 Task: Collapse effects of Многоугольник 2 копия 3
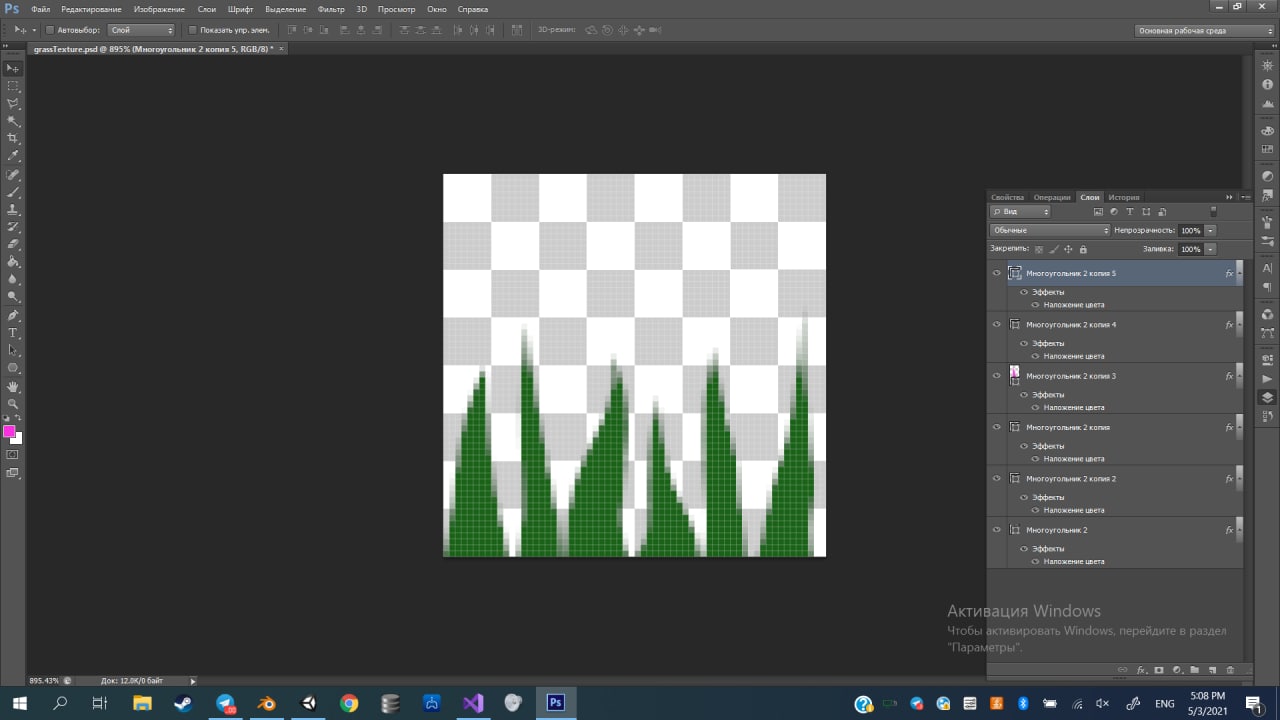tap(1238, 376)
